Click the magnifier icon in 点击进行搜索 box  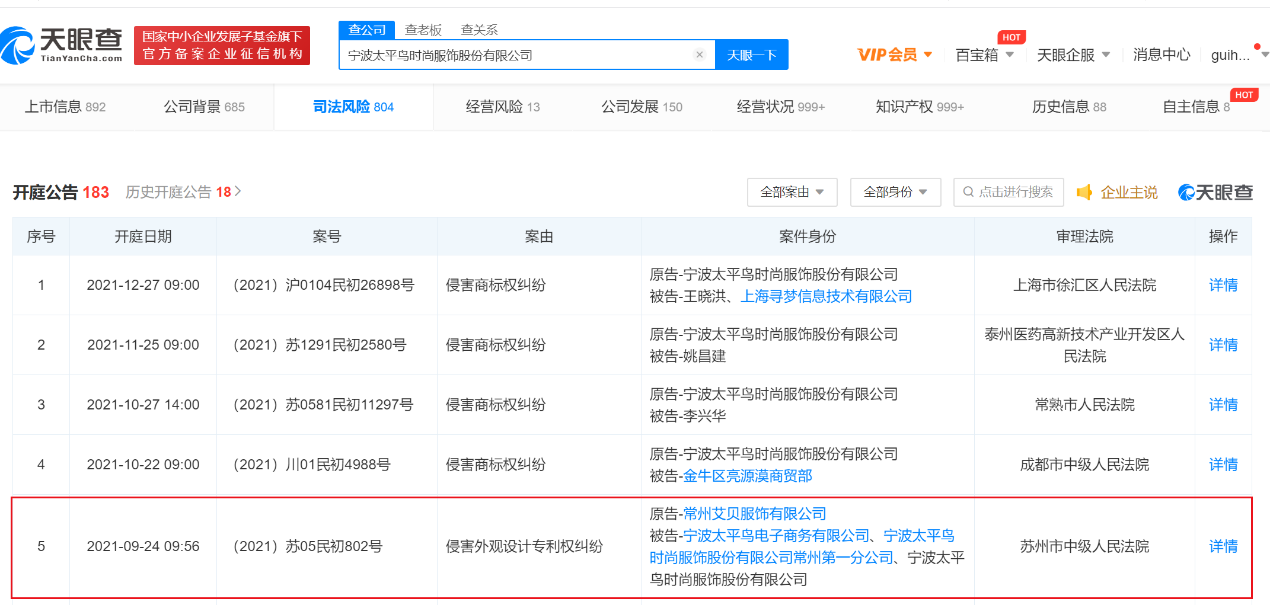[968, 192]
